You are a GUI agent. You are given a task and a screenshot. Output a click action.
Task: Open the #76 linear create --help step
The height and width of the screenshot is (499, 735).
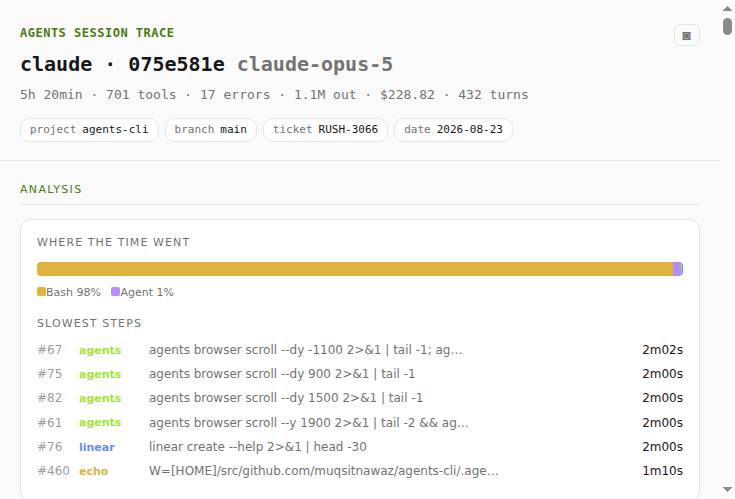point(360,447)
